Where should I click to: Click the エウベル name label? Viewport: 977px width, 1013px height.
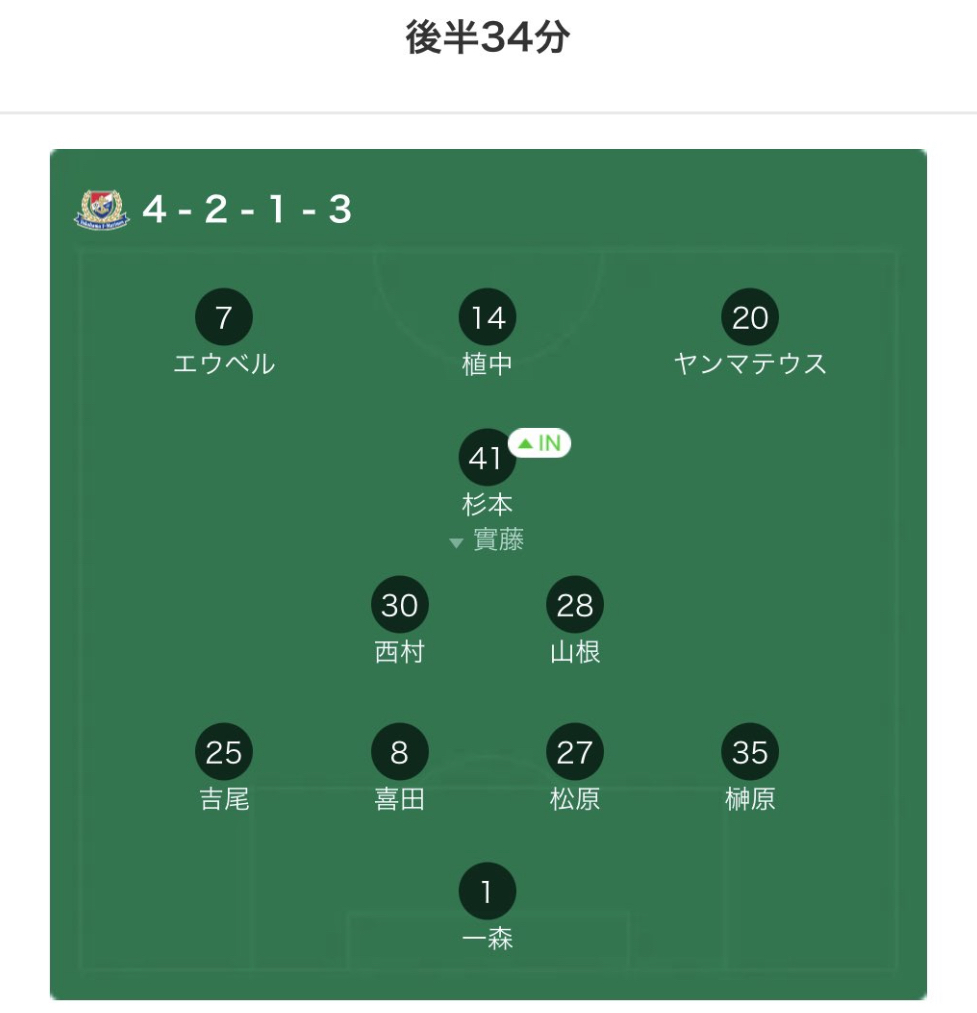pyautogui.click(x=224, y=364)
